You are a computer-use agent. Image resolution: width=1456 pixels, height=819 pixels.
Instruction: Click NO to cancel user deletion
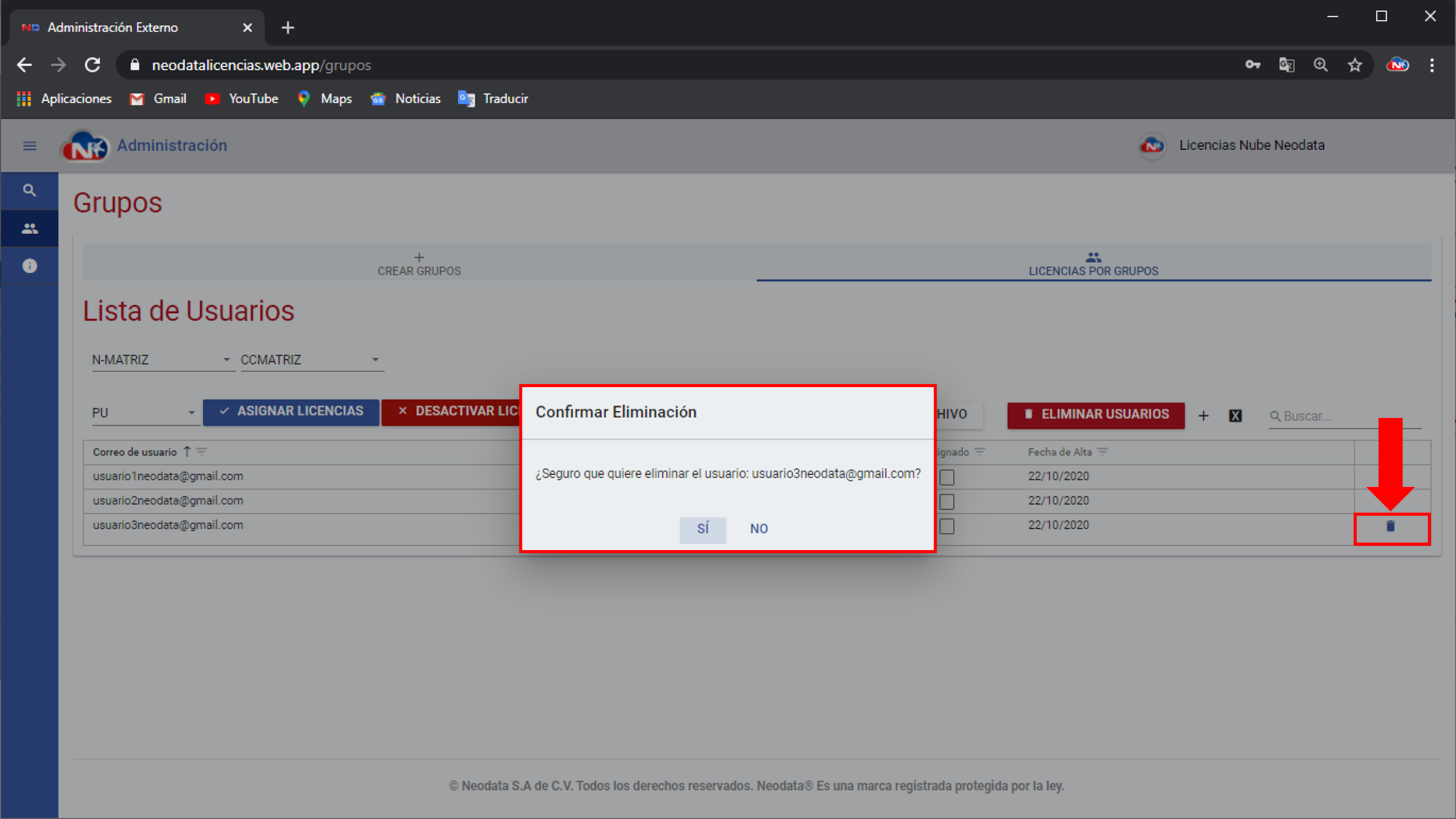[x=759, y=528]
